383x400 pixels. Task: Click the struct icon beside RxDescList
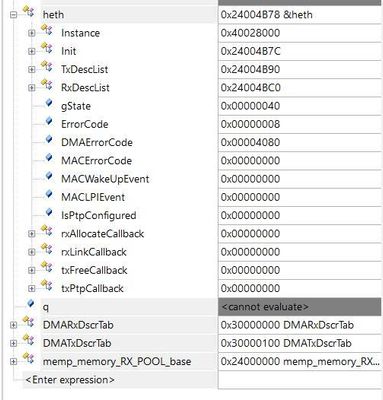pyautogui.click(x=47, y=85)
